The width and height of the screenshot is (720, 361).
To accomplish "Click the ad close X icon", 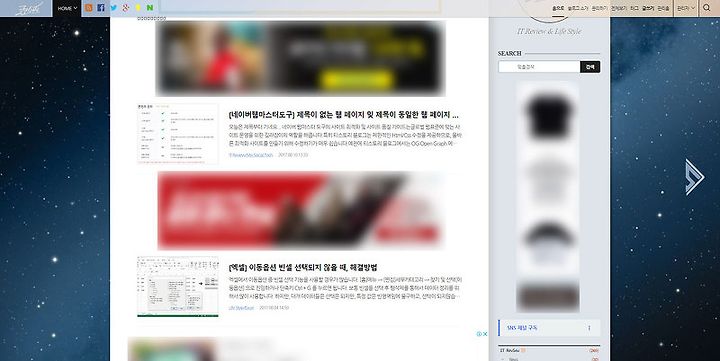I will (x=485, y=334).
